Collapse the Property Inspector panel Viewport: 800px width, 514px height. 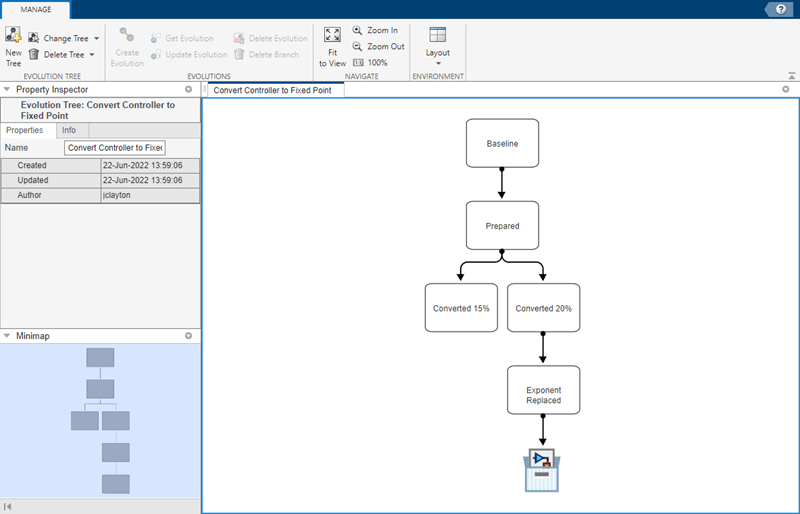[x=7, y=89]
